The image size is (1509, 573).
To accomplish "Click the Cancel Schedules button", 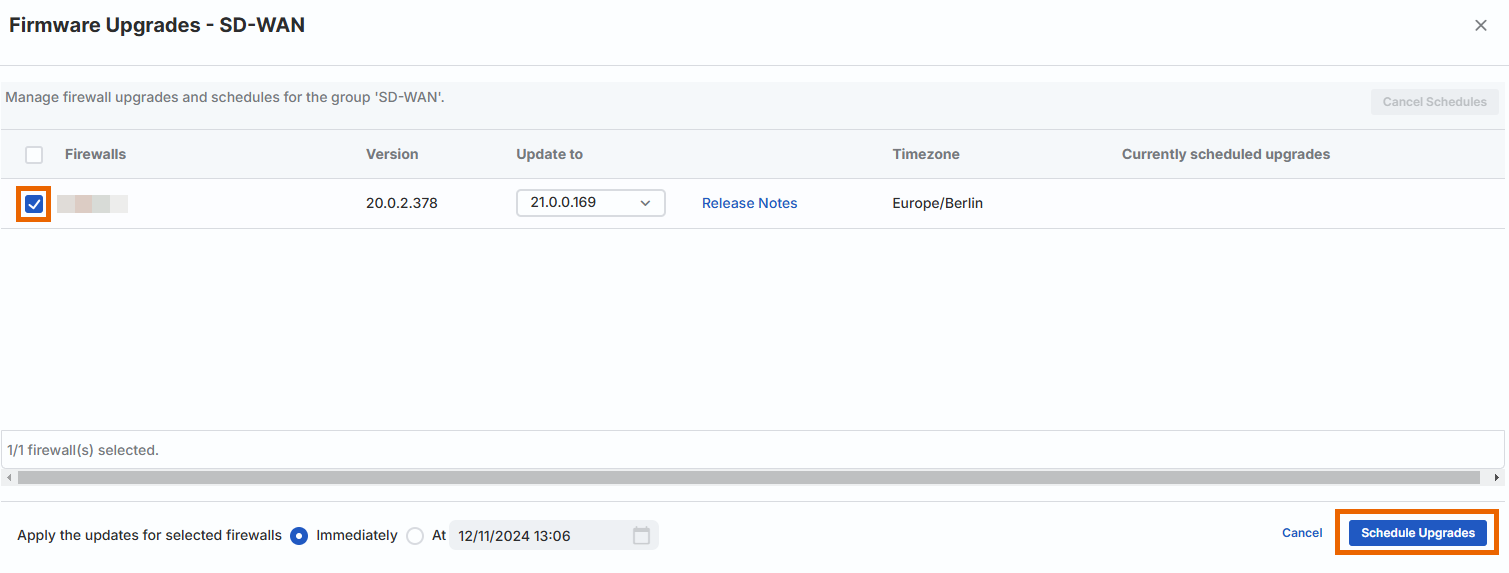I will pos(1434,102).
